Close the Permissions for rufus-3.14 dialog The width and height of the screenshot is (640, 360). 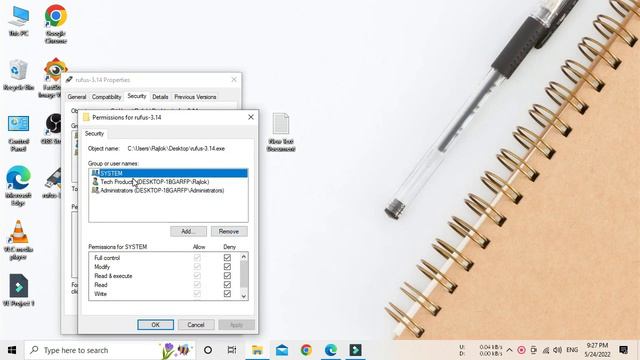(x=251, y=117)
